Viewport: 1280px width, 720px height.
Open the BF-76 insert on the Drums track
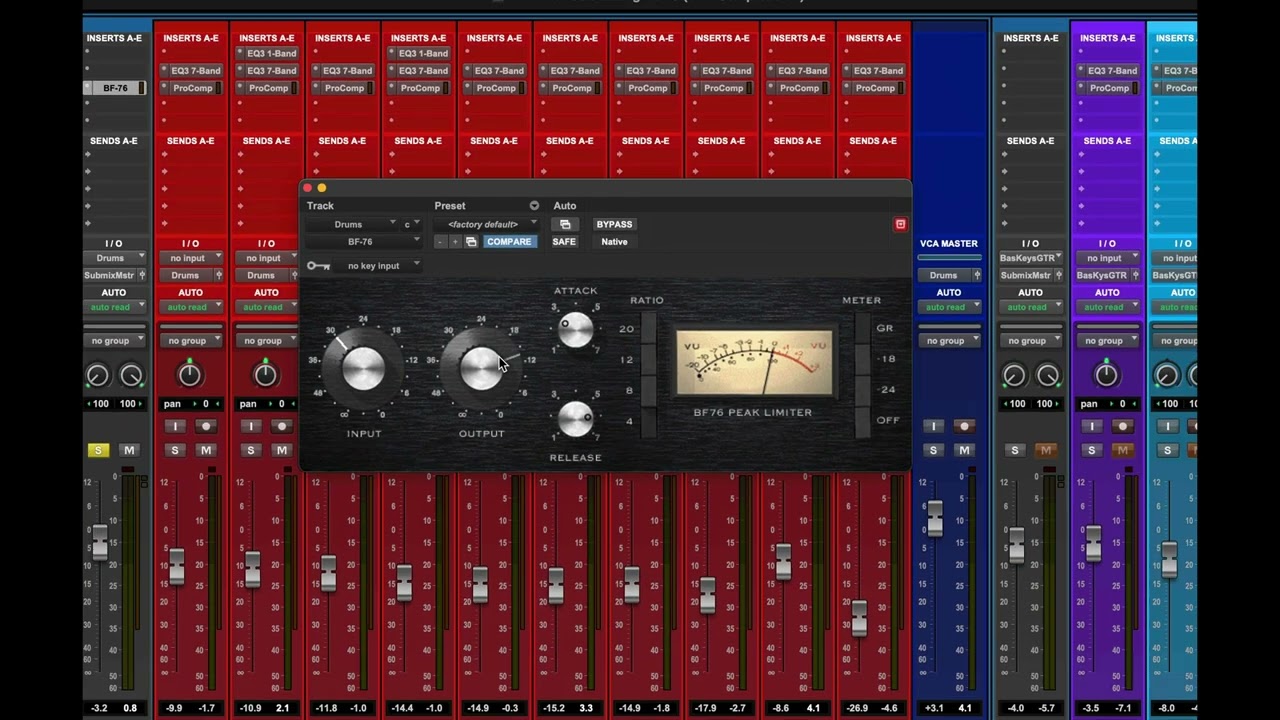(x=115, y=88)
